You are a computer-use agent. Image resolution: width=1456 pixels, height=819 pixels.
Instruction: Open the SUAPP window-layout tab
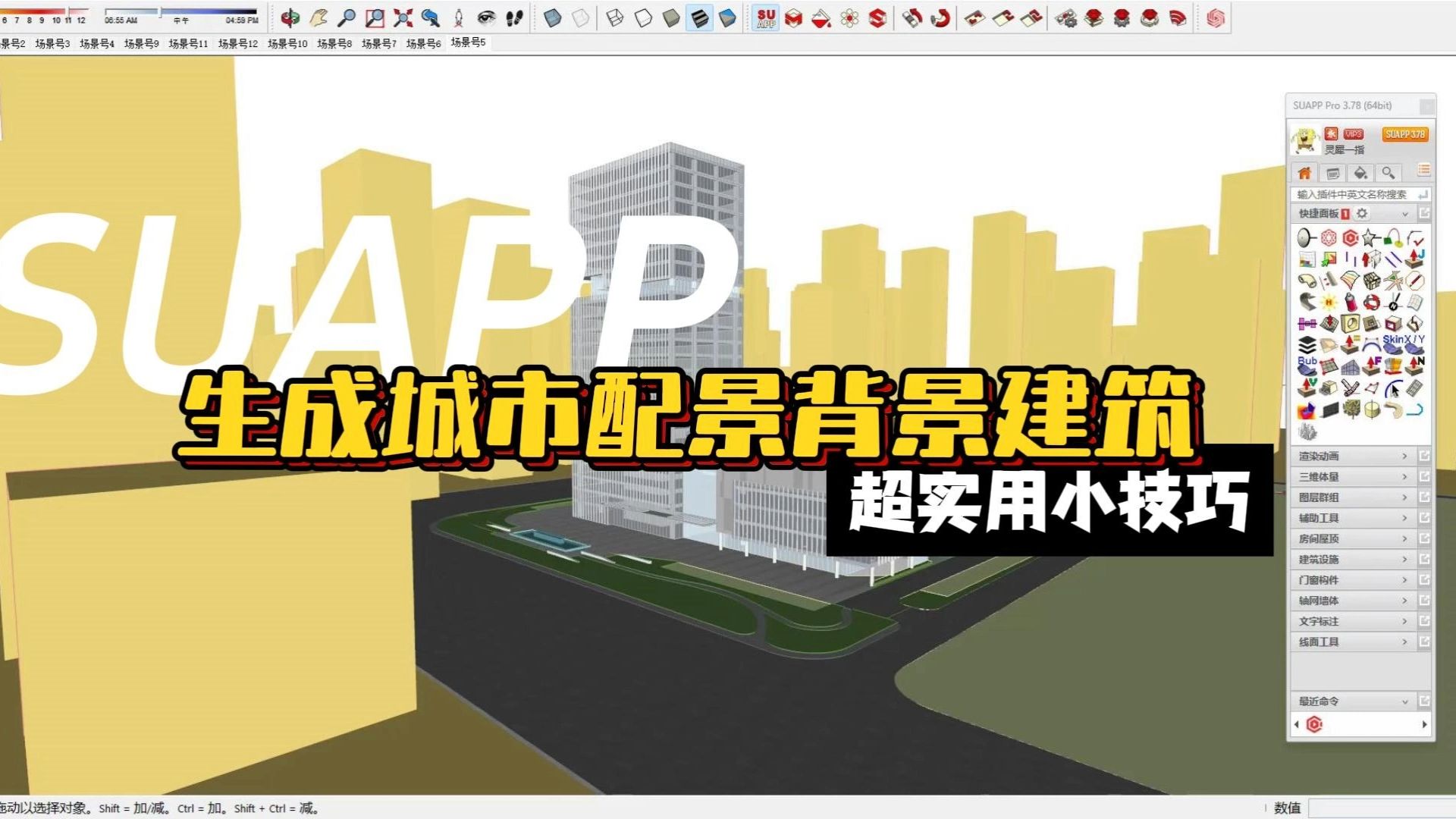(x=1333, y=173)
